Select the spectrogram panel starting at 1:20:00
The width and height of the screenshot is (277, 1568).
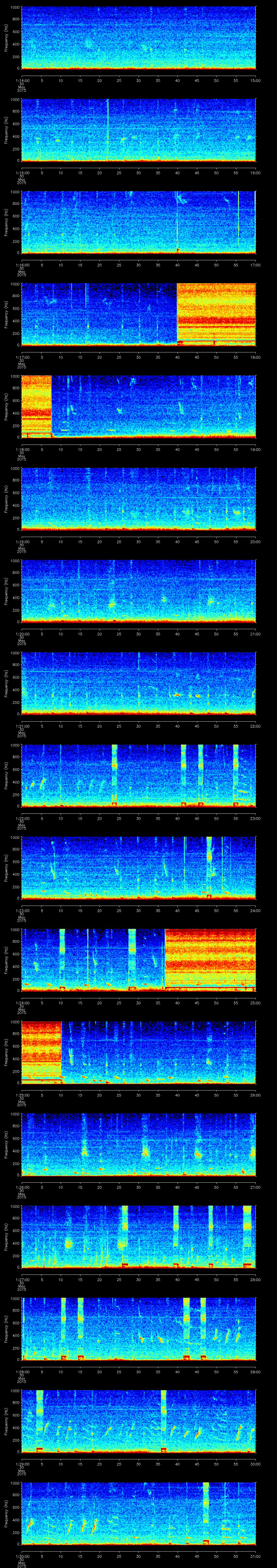coord(139,591)
